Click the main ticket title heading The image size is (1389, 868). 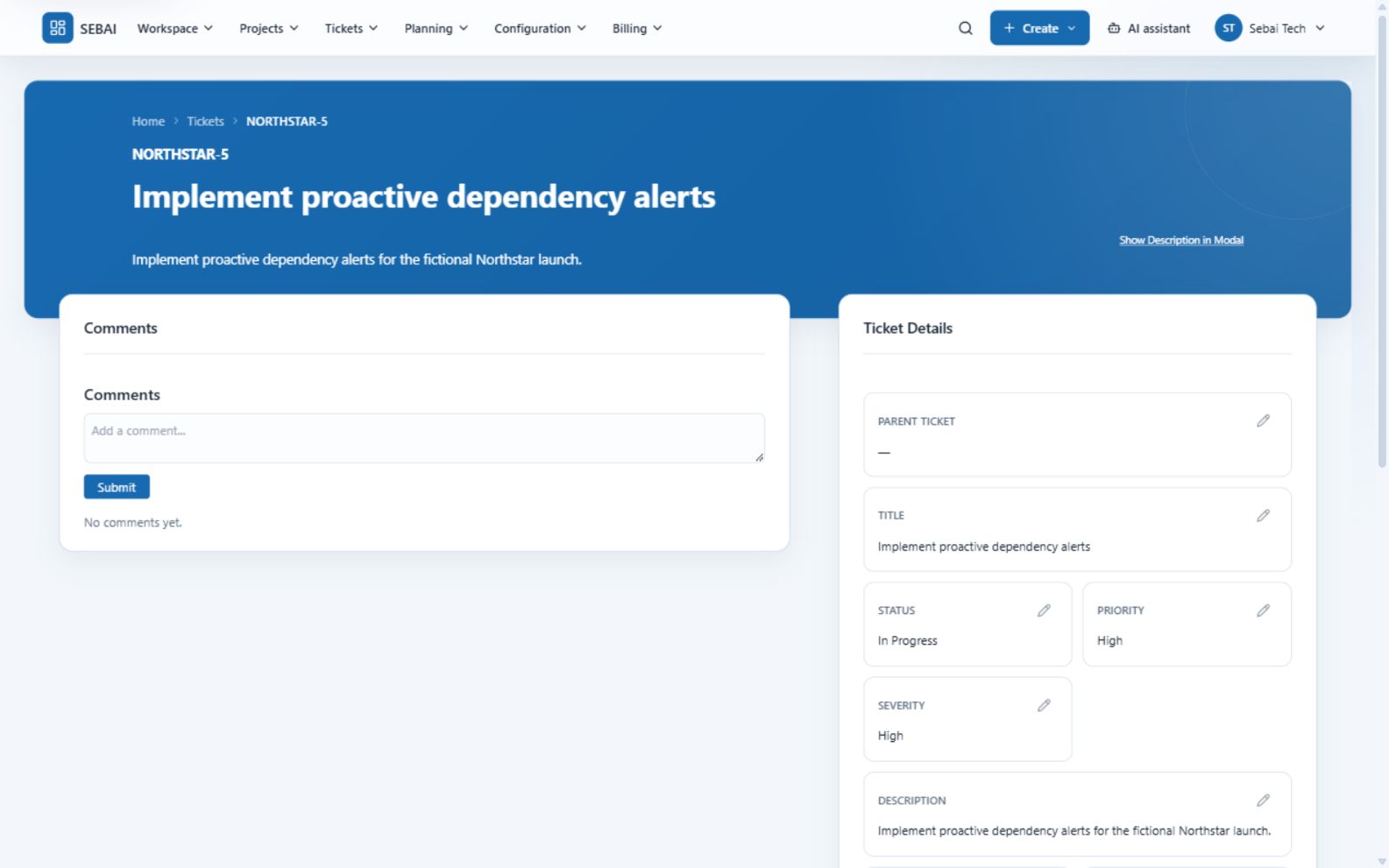coord(424,196)
